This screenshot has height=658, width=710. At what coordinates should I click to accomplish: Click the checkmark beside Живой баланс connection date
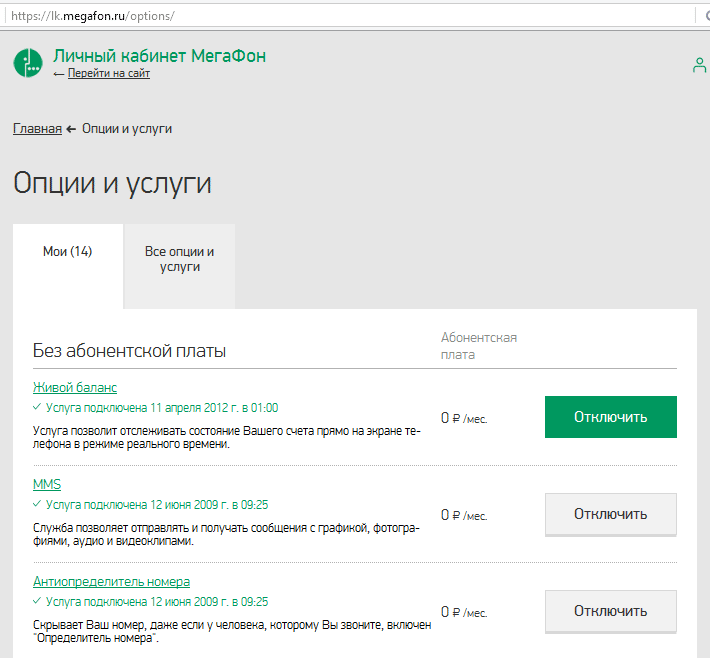37,408
